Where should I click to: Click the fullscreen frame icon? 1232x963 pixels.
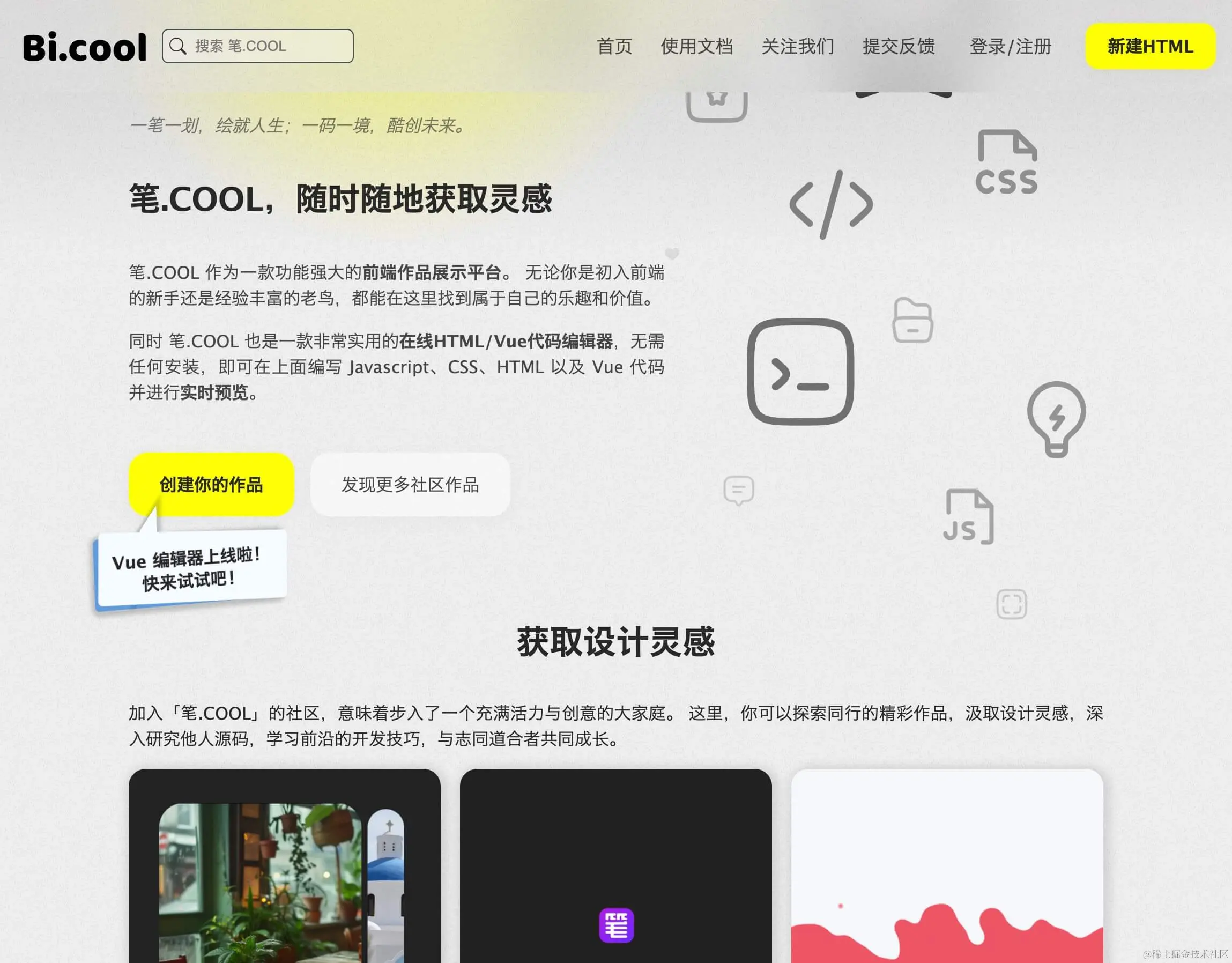tap(1012, 604)
